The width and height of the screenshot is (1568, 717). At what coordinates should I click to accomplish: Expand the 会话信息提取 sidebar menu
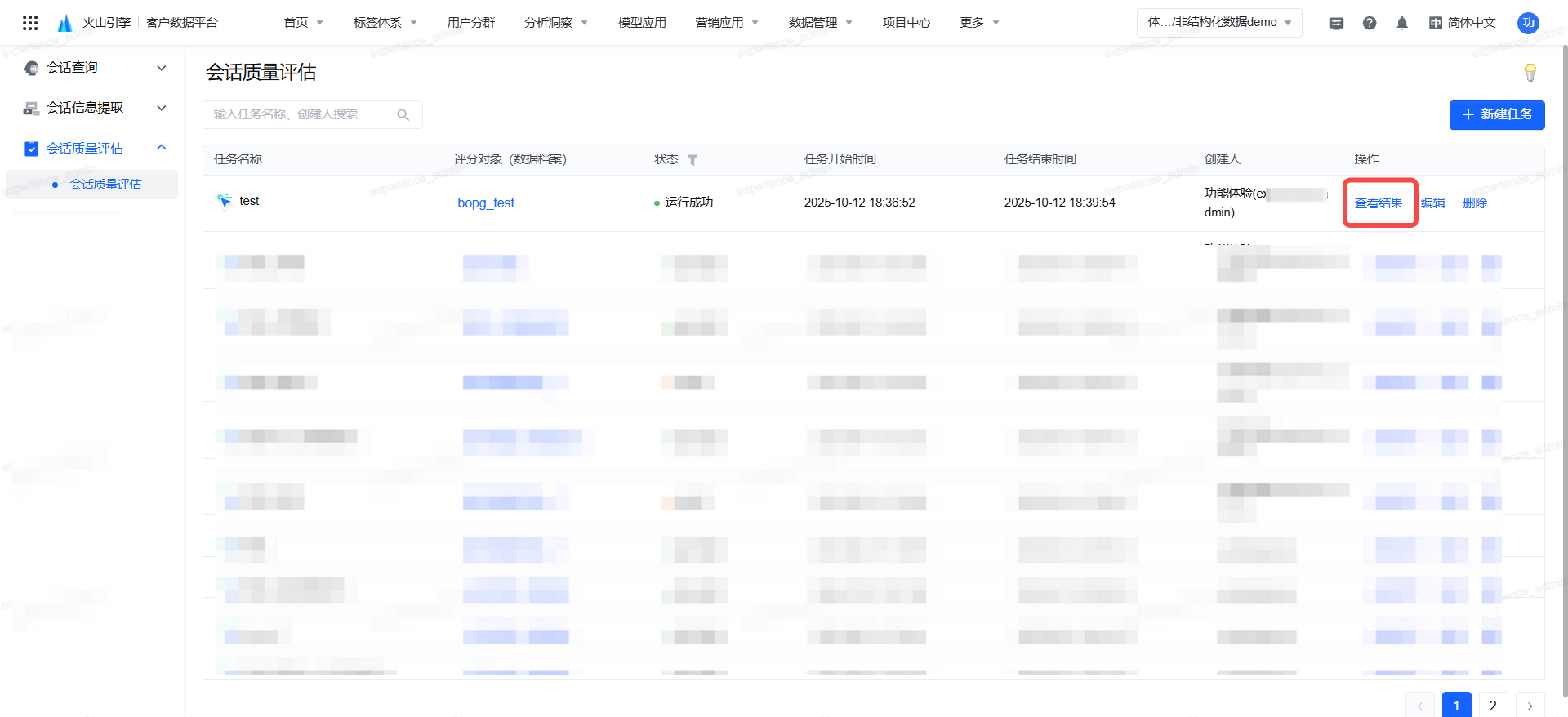coord(162,108)
